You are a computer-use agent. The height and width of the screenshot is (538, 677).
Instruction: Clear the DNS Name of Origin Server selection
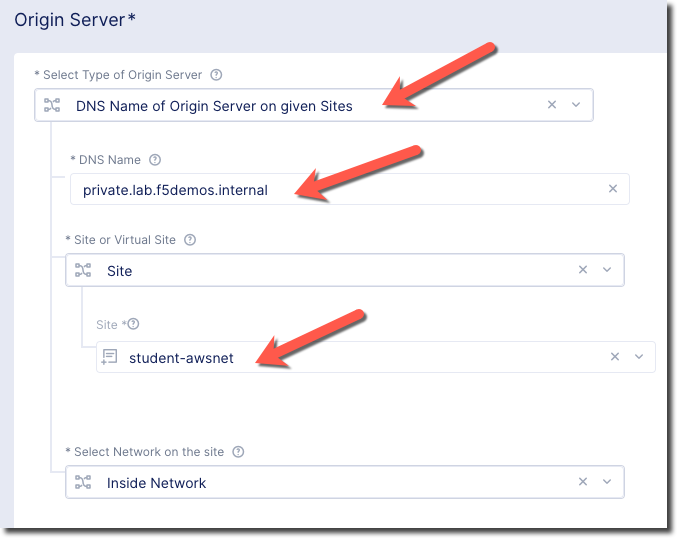(x=552, y=104)
